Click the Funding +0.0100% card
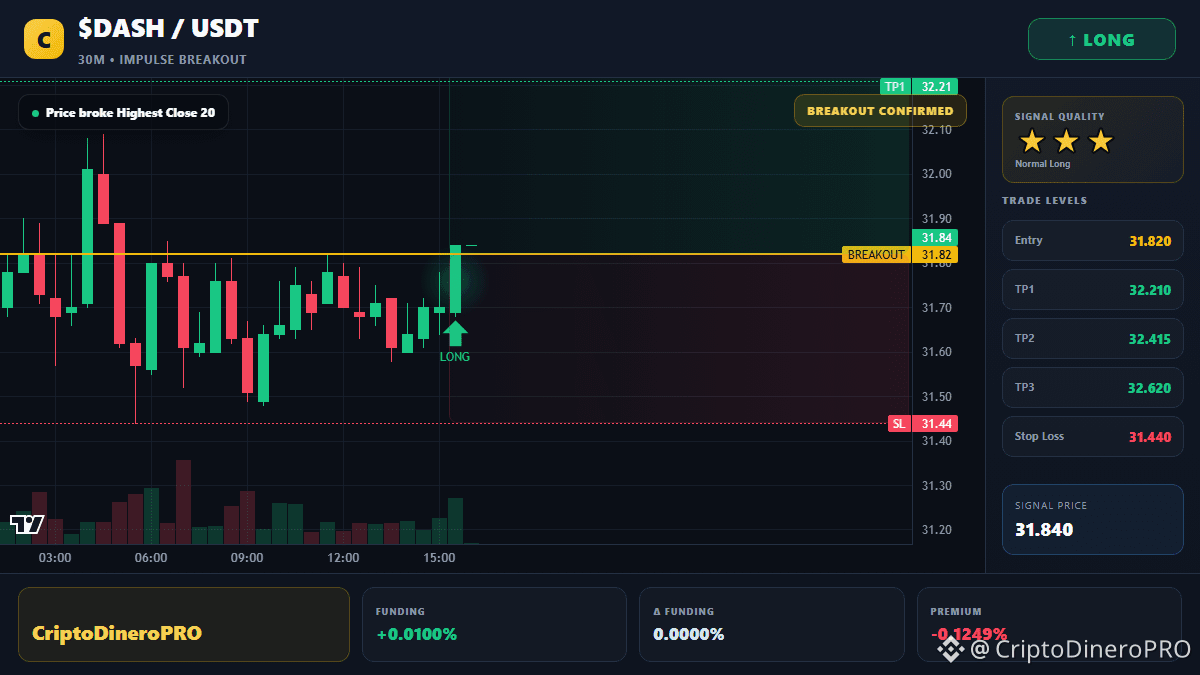 pyautogui.click(x=494, y=624)
